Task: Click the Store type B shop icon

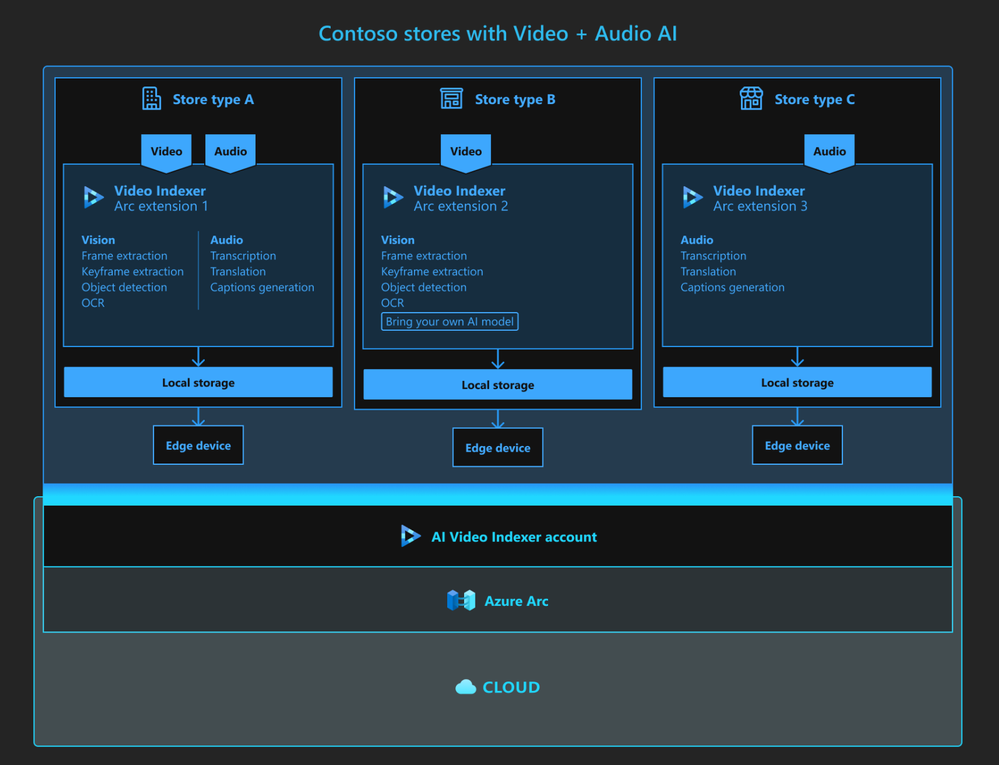Action: click(x=451, y=99)
